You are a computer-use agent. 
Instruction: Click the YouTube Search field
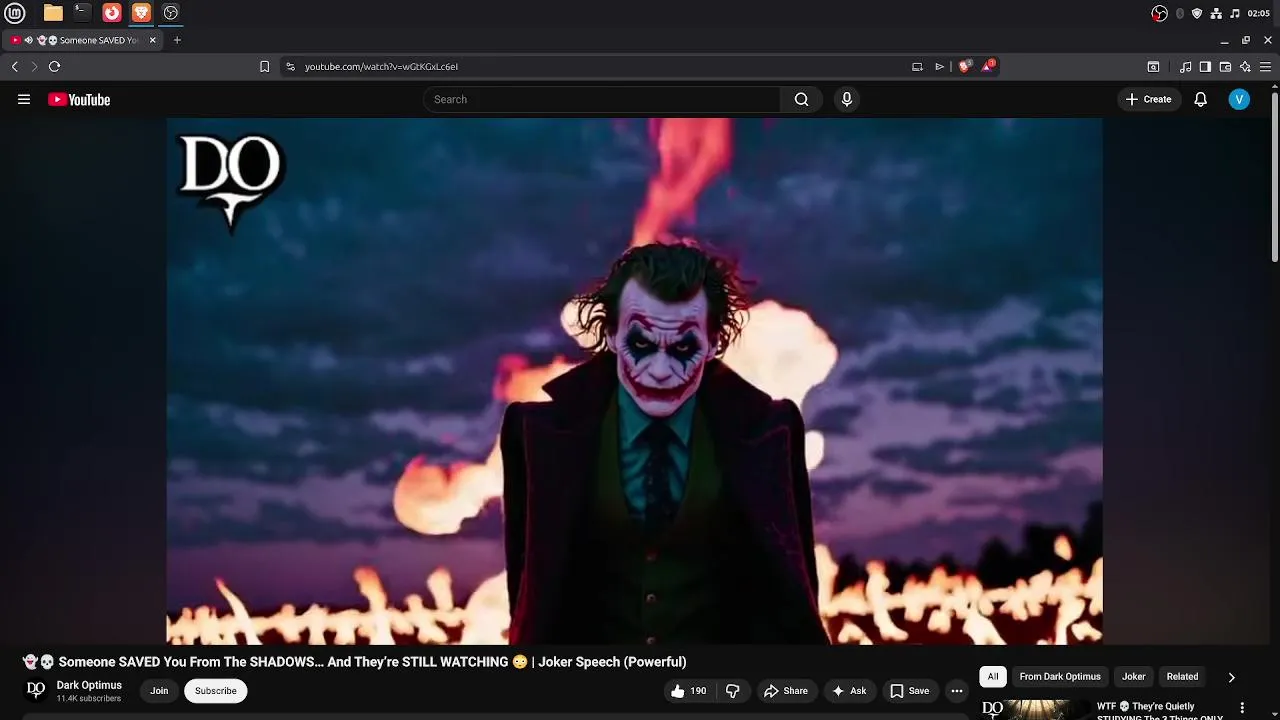tap(602, 99)
